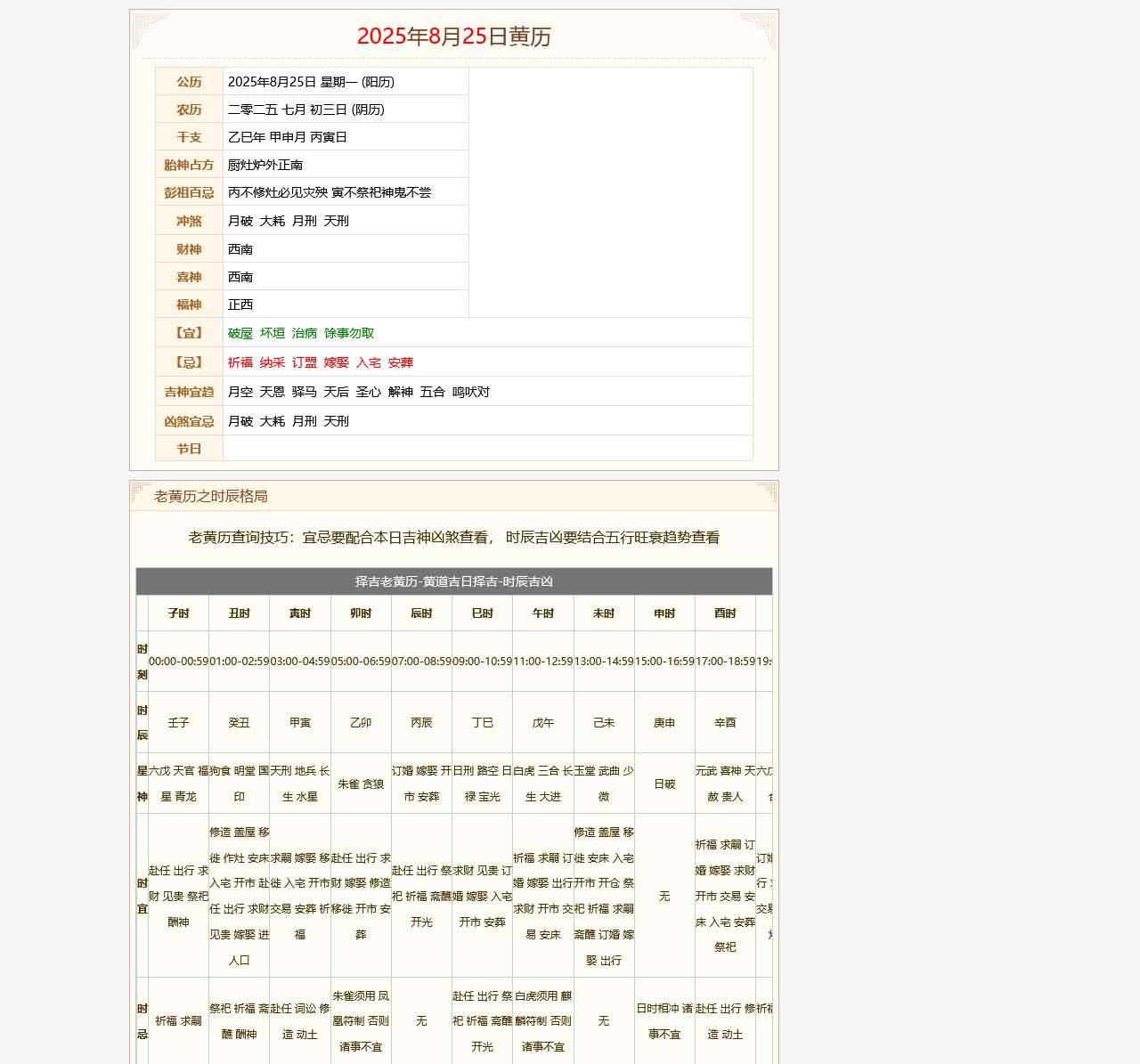Screen dimensions: 1140x1064
Task: Select the 午时 column header
Action: click(x=542, y=613)
